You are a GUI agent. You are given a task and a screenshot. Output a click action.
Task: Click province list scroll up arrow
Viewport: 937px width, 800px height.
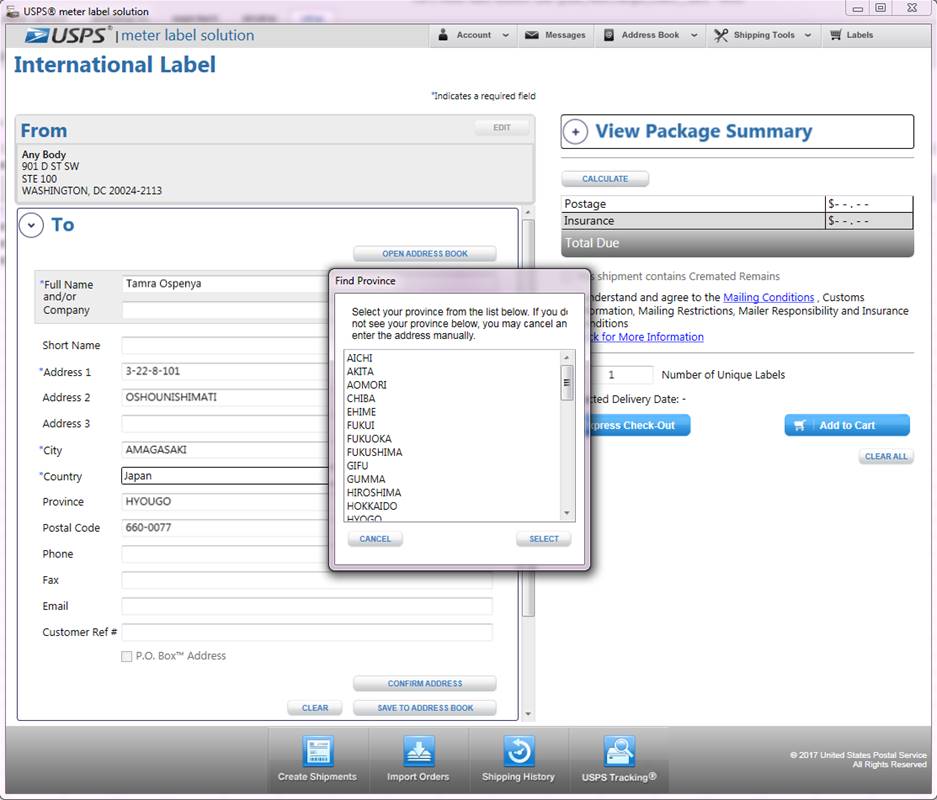pyautogui.click(x=567, y=357)
